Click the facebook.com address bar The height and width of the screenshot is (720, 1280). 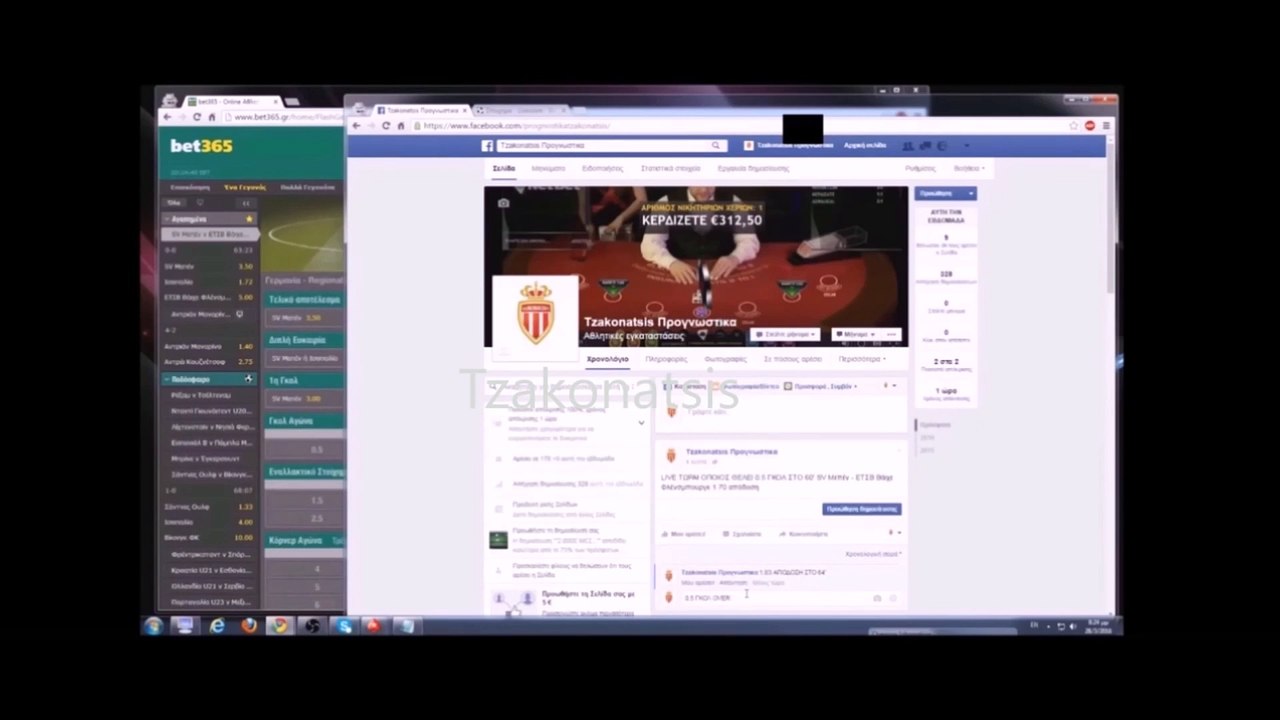coord(740,126)
